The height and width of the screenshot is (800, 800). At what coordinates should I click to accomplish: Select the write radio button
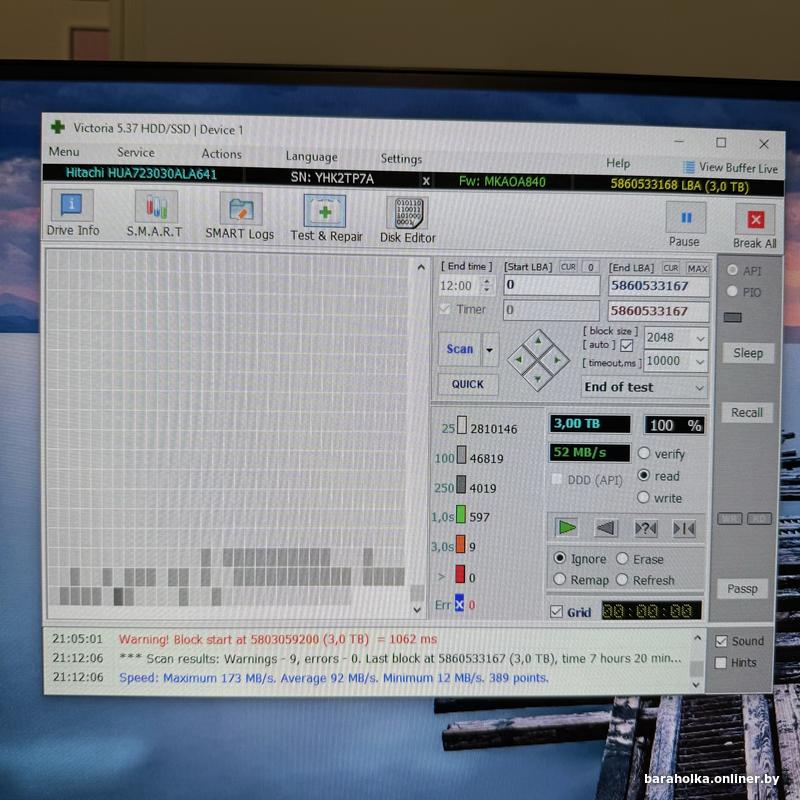[643, 497]
